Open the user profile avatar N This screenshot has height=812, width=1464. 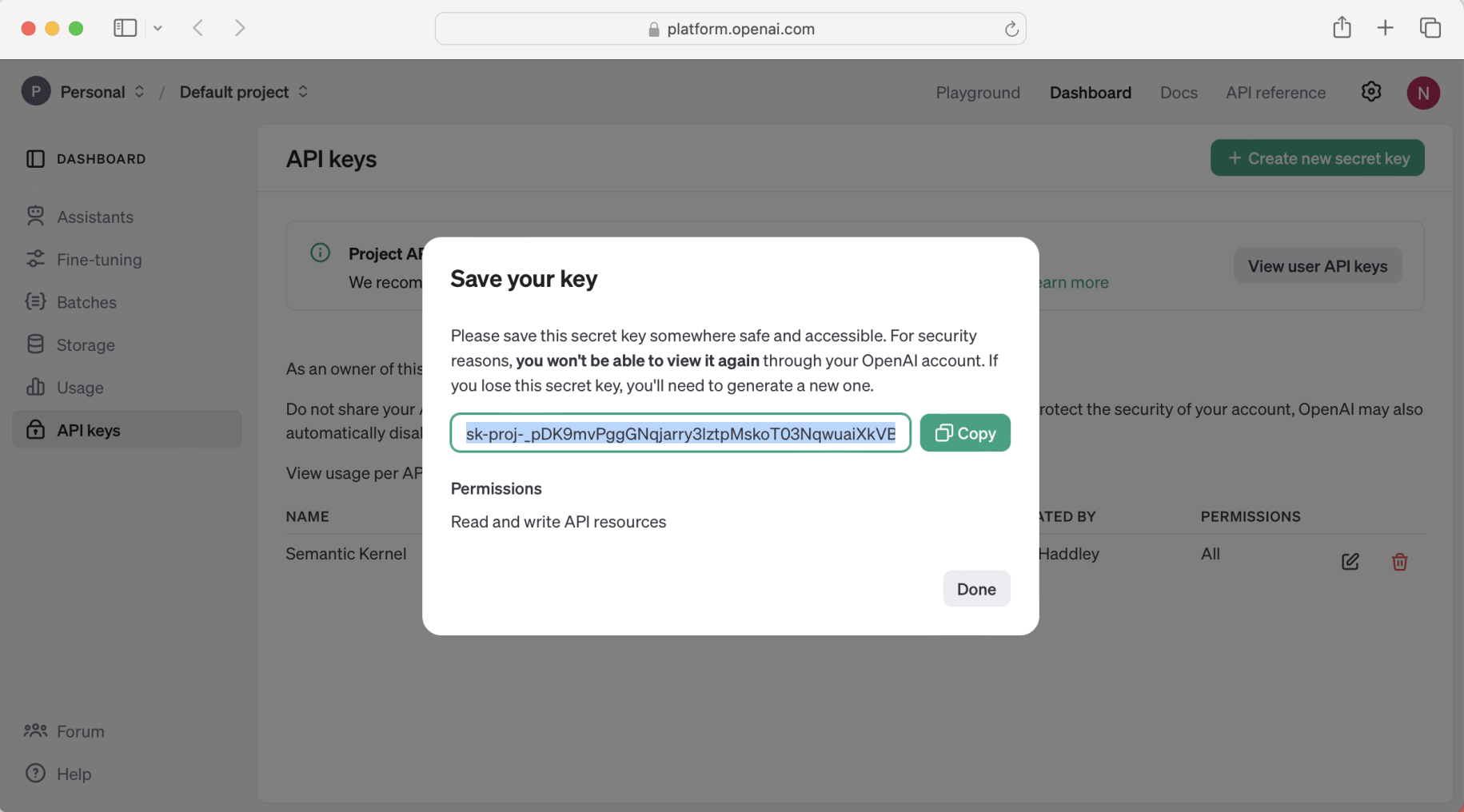coord(1422,93)
